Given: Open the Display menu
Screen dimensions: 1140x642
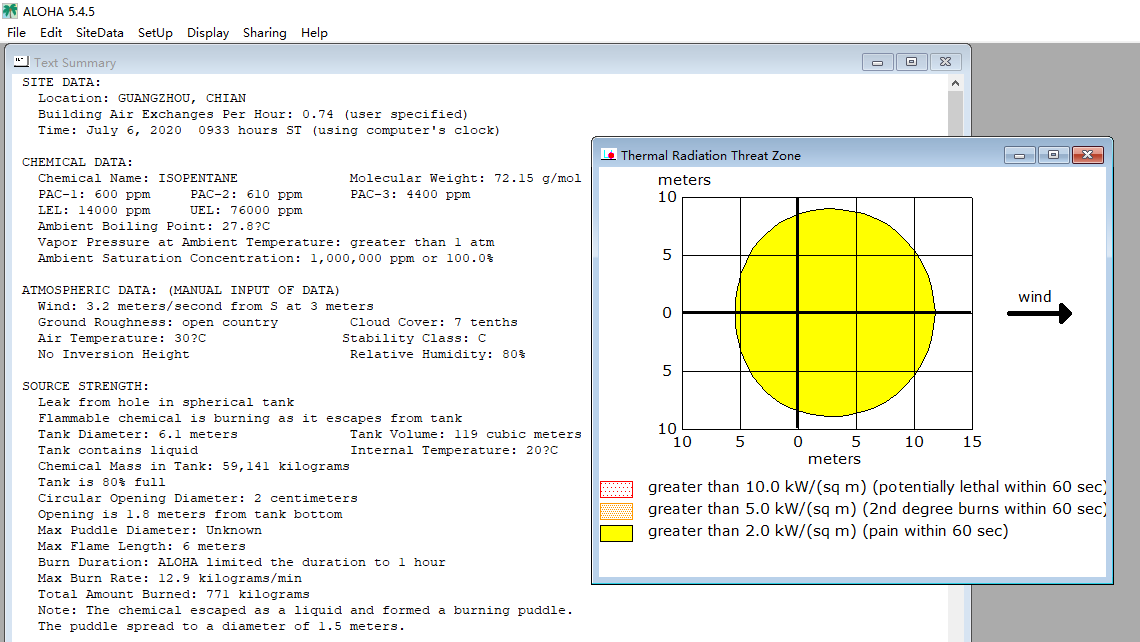Looking at the screenshot, I should click(x=208, y=33).
